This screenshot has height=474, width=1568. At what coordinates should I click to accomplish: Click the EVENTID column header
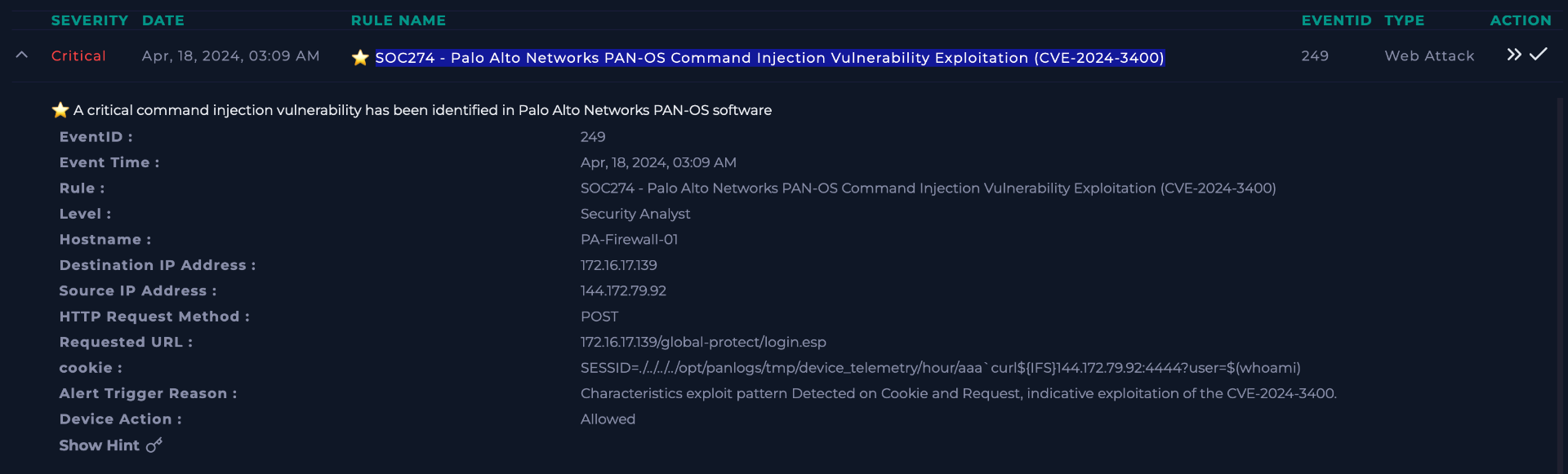coord(1336,20)
